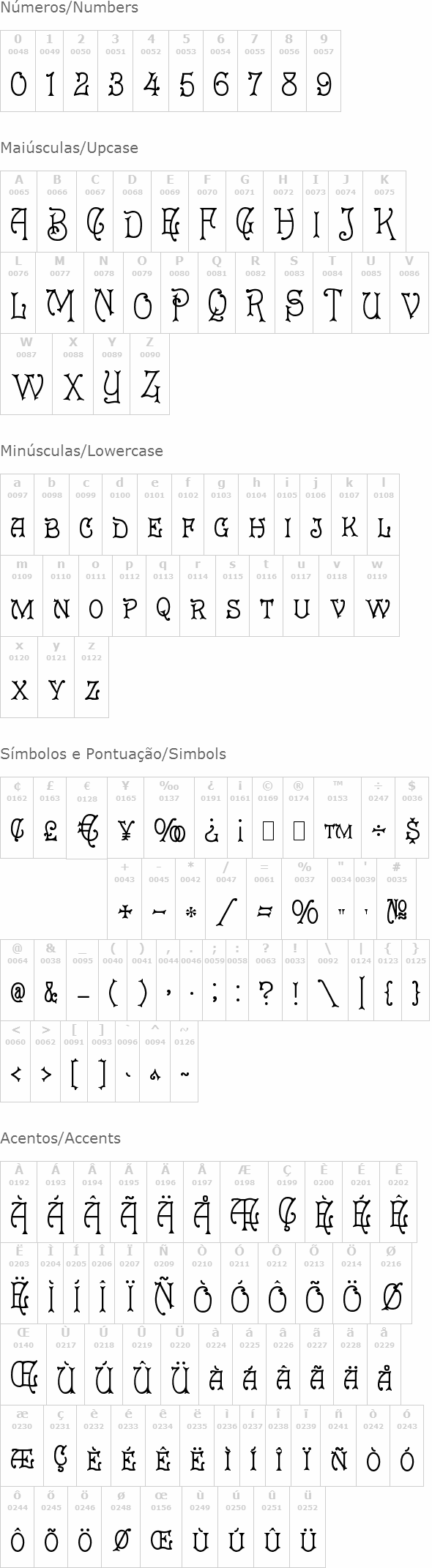The width and height of the screenshot is (432, 1568).
Task: Select the dollar sign glyph cell 0036
Action: (412, 818)
